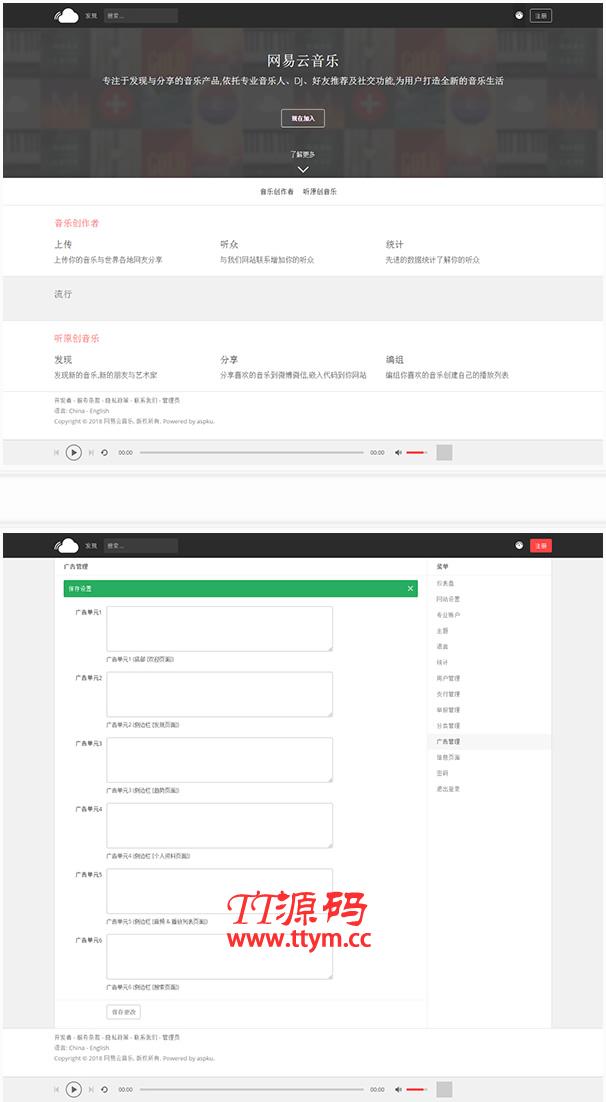The height and width of the screenshot is (1102, 606).
Task: Open 服务条款 link in the landing page footer
Action: tap(89, 400)
